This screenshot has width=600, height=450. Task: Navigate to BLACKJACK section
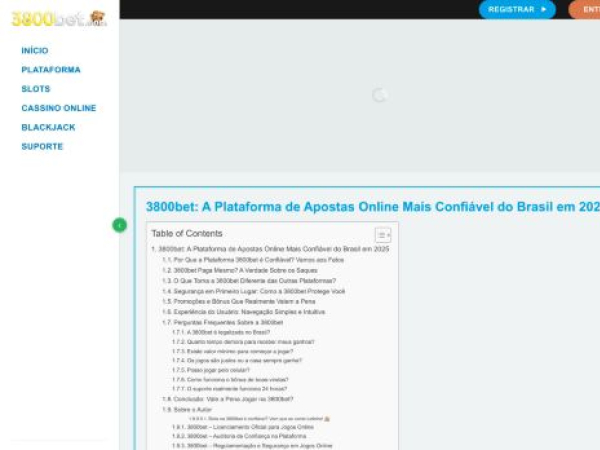48,127
